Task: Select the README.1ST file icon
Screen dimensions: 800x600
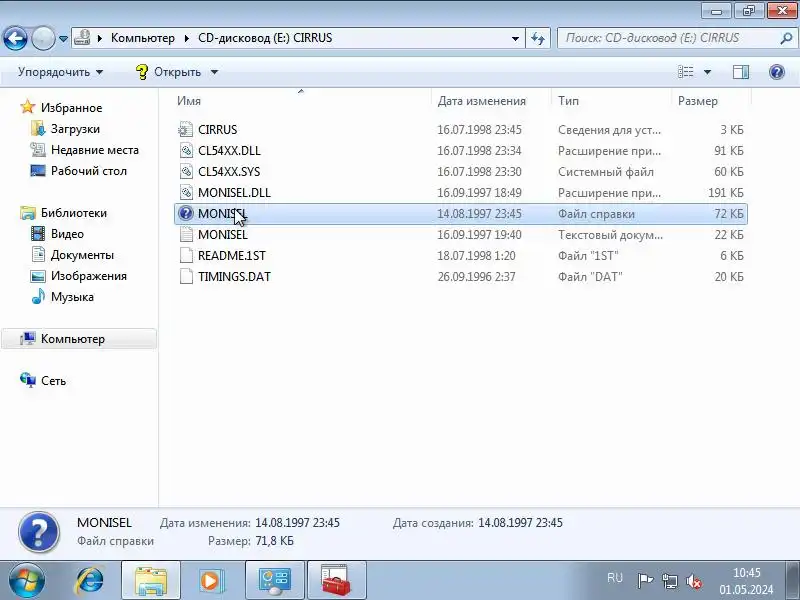Action: coord(186,255)
